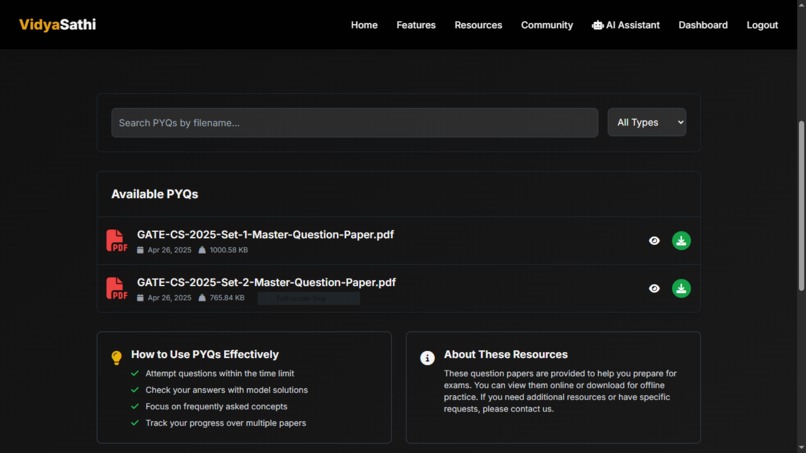Go to the Features page
Image resolution: width=806 pixels, height=453 pixels.
click(416, 25)
